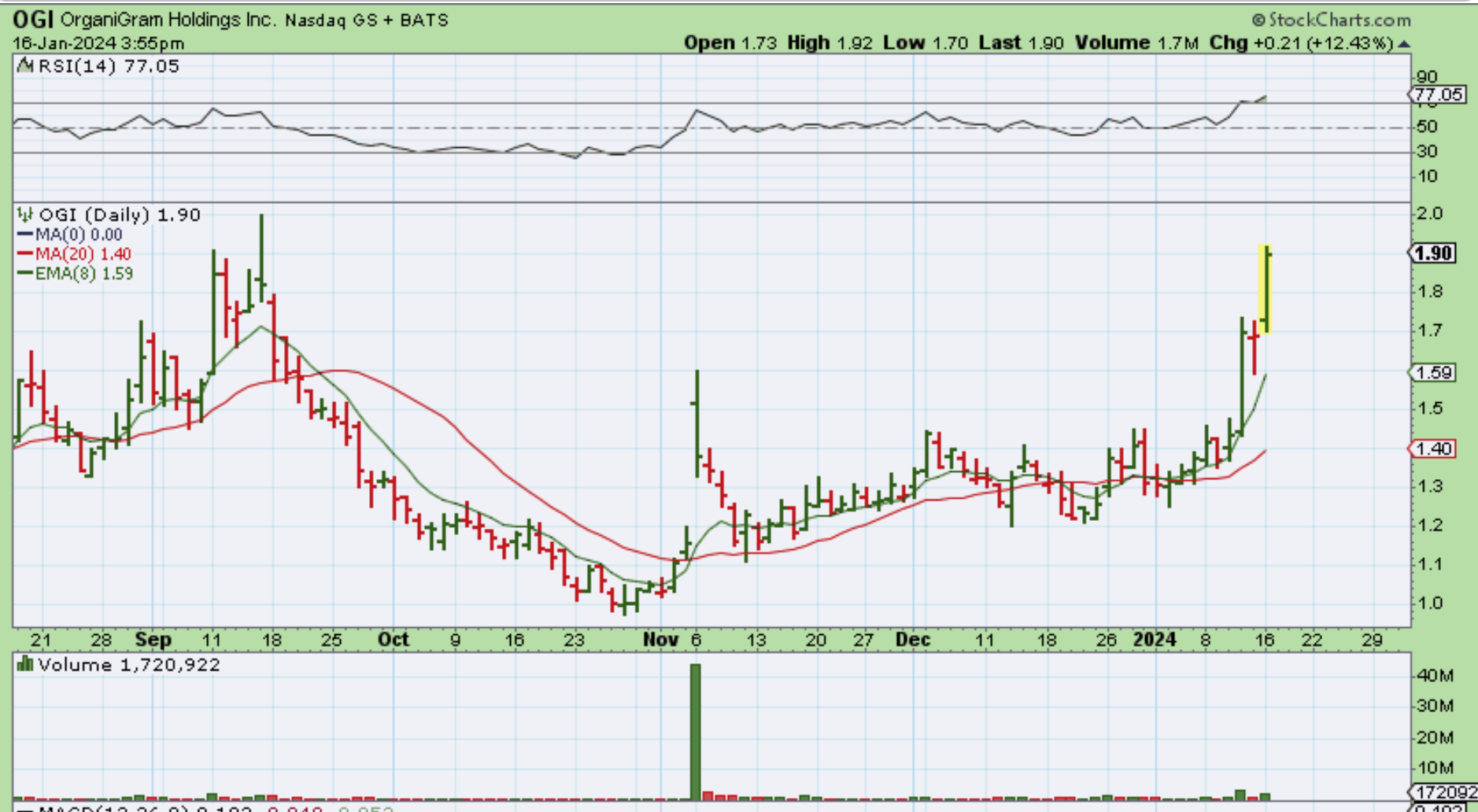
Task: Click the RSI indicator icon
Action: click(x=26, y=66)
